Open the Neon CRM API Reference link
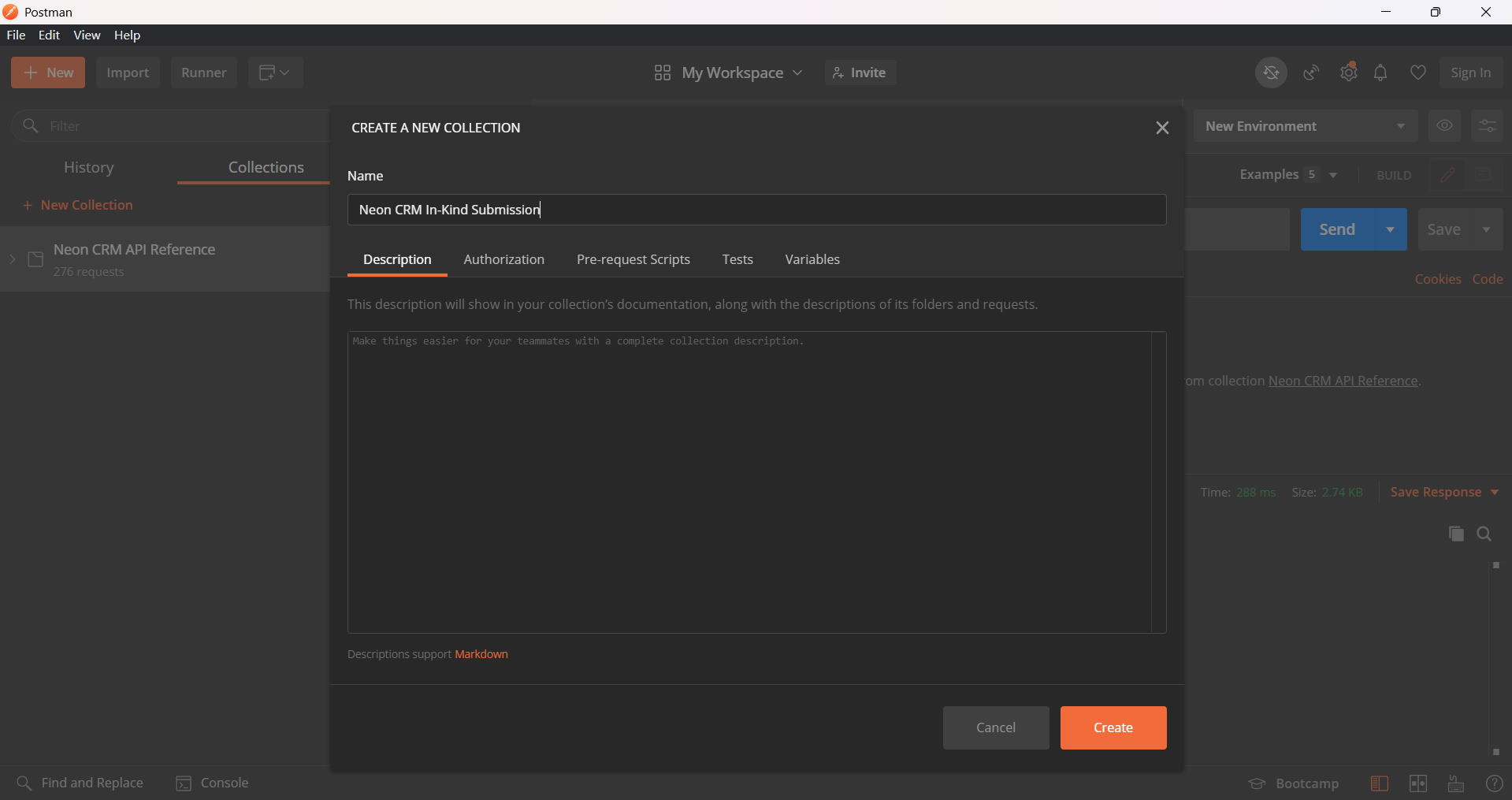 point(1343,381)
